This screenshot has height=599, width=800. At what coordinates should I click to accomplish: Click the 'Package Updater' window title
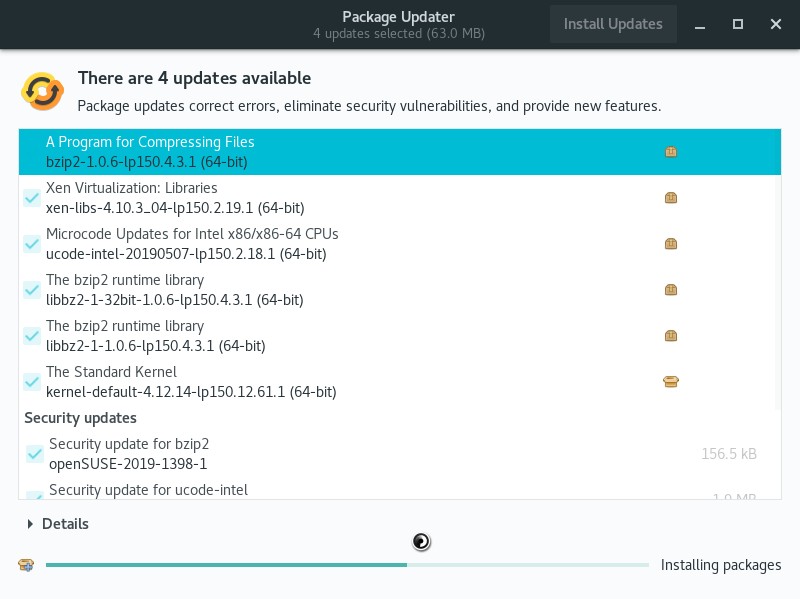click(x=398, y=17)
